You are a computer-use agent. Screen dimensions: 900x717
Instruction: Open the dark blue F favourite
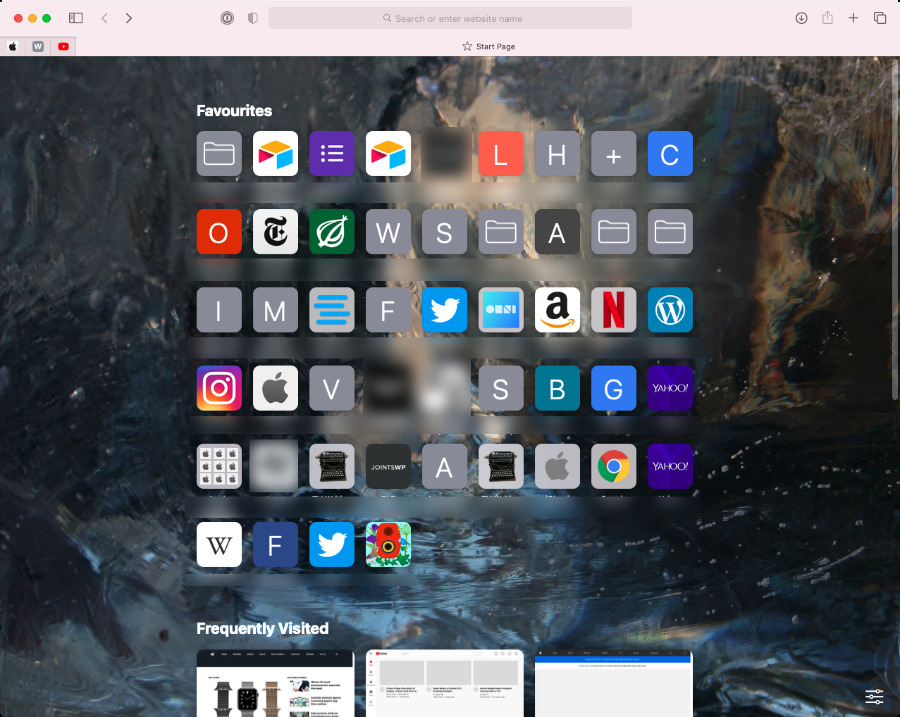[276, 544]
